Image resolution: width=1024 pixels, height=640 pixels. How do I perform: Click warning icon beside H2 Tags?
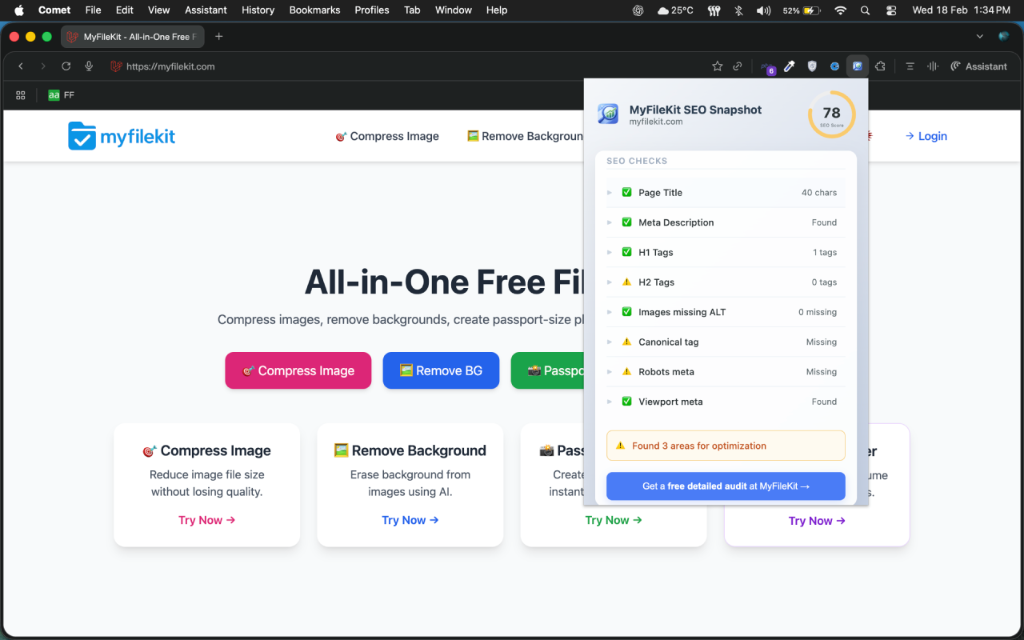626,282
